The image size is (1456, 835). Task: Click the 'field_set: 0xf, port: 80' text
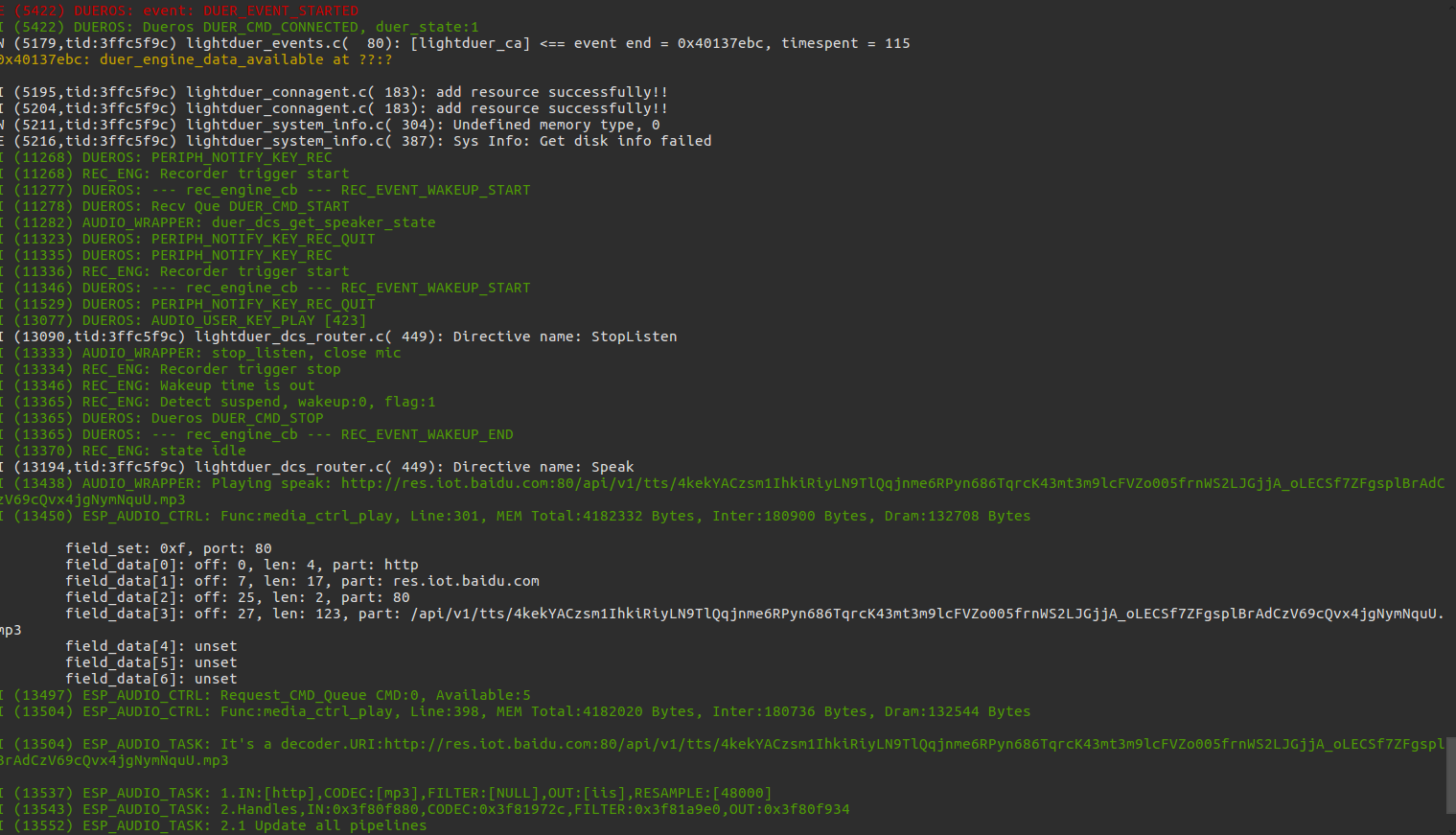point(169,548)
